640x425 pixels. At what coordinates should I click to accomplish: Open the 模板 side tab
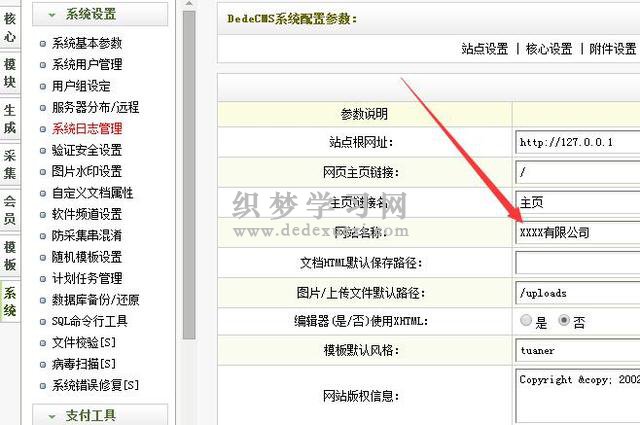coord(9,256)
